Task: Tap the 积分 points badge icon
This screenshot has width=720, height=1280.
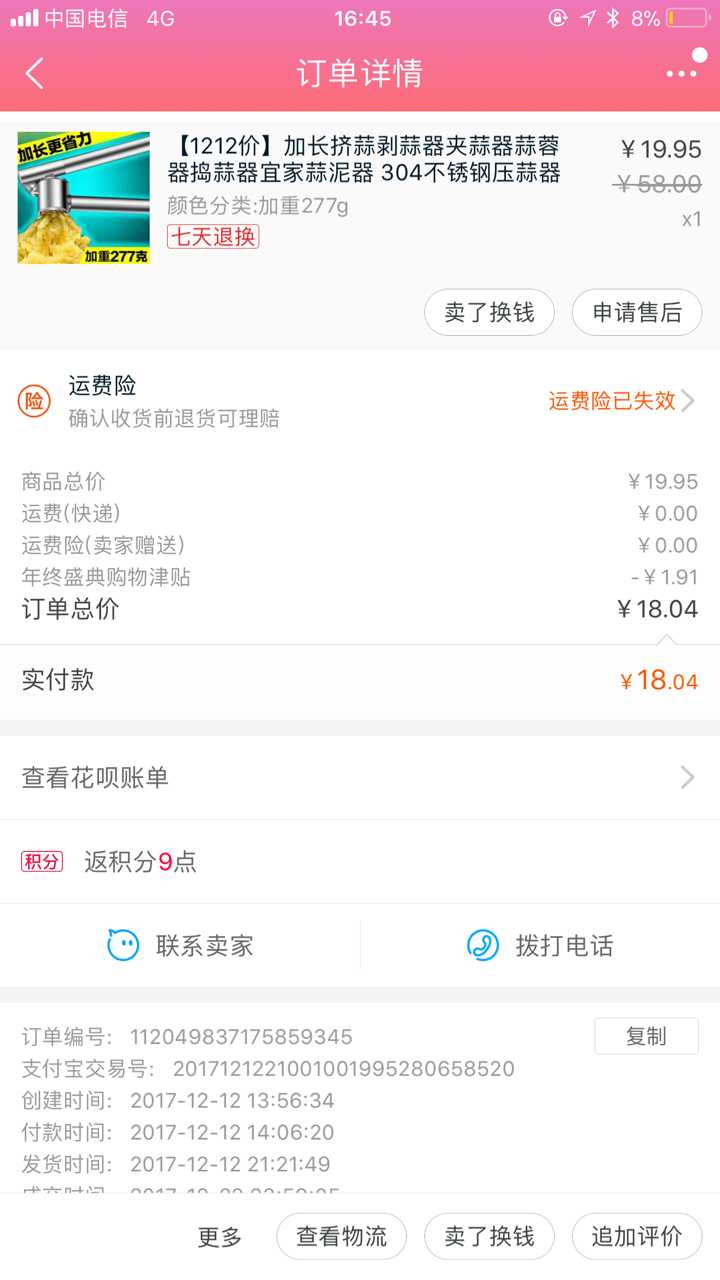Action: tap(42, 861)
